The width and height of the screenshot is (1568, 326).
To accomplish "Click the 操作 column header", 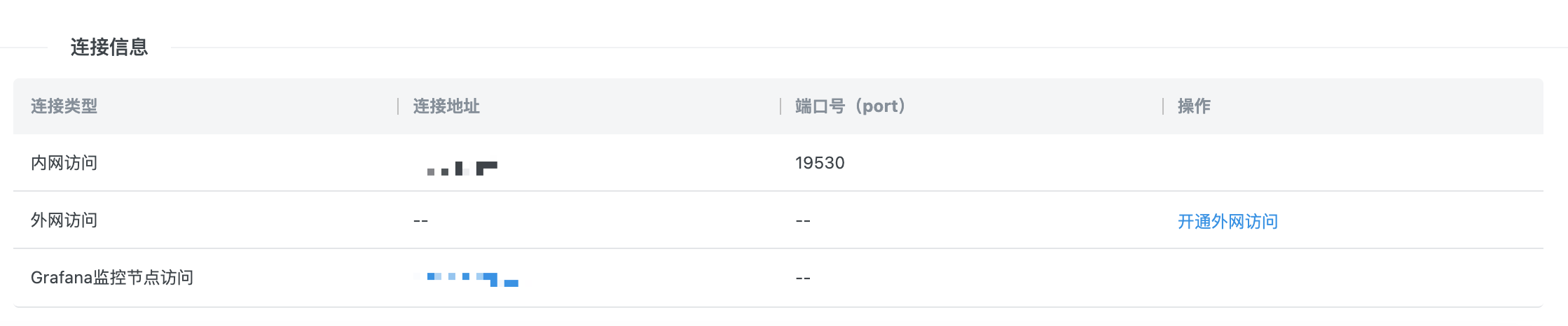I will 1194,106.
